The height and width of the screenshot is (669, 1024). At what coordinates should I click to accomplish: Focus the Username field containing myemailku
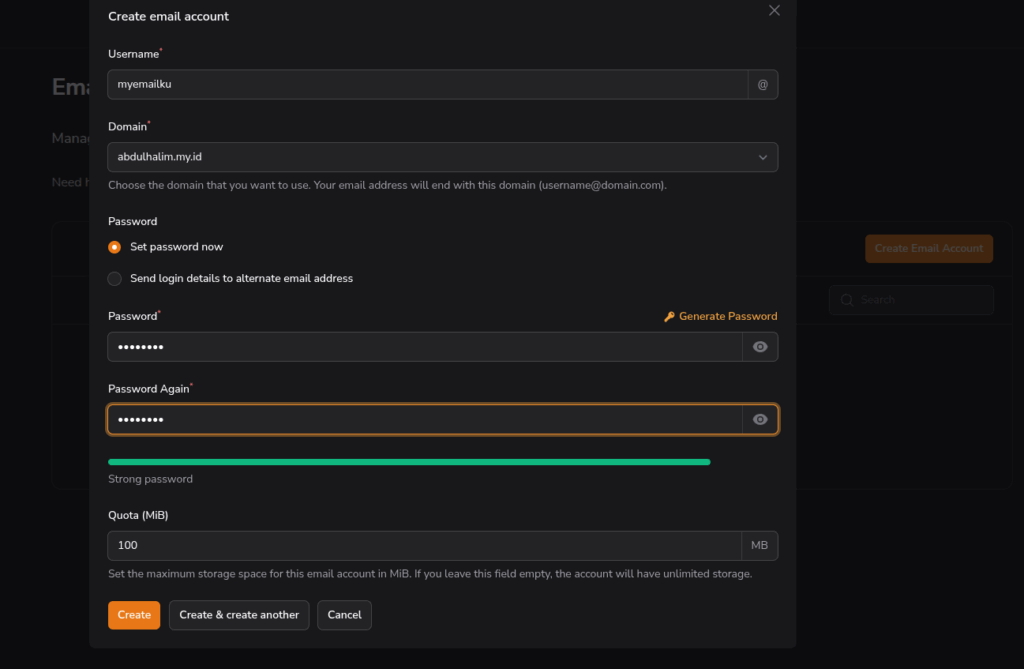(426, 85)
